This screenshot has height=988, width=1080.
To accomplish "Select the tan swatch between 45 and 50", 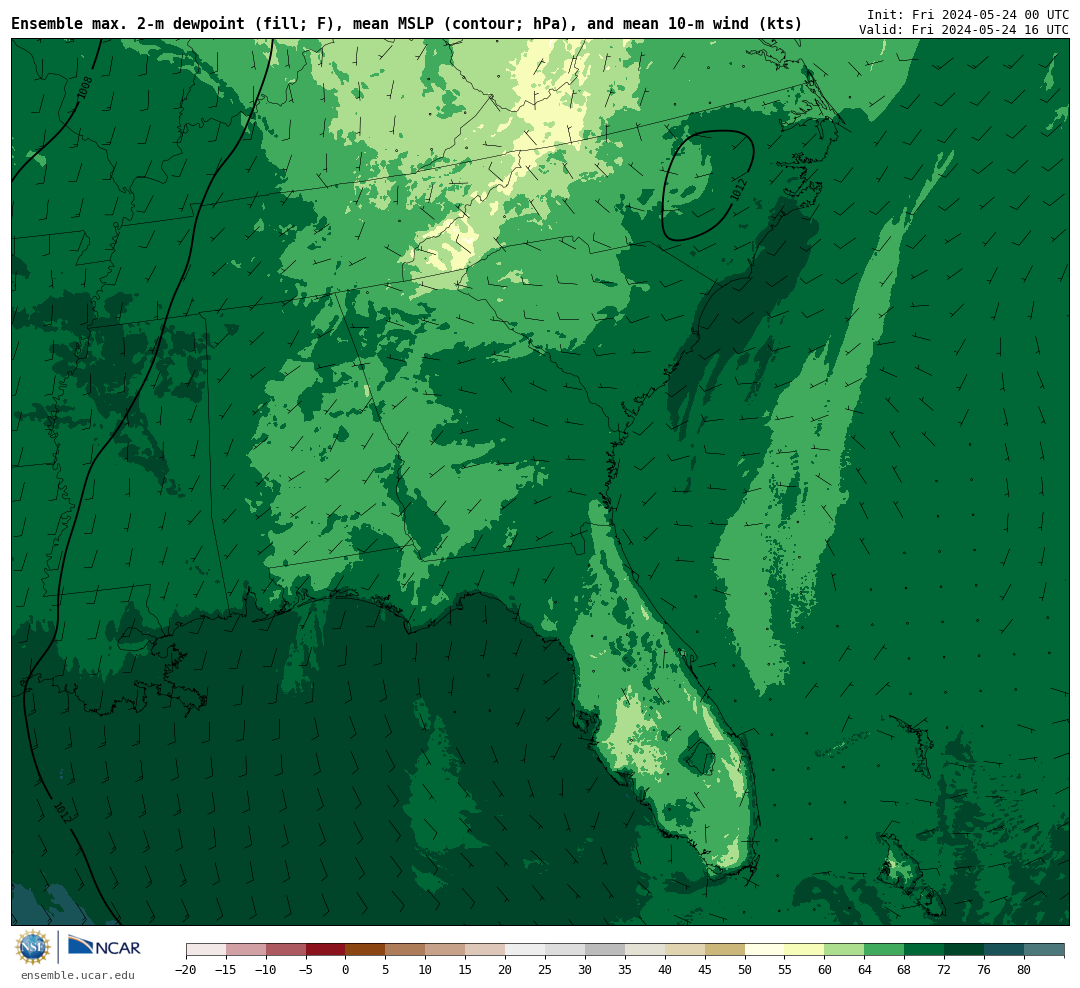I will pyautogui.click(x=725, y=950).
